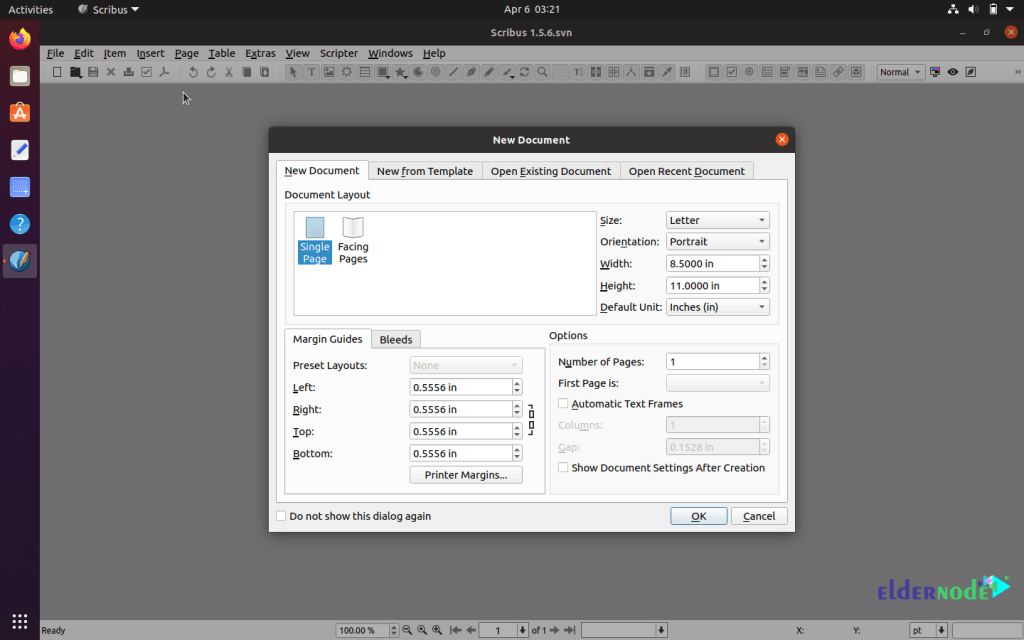Increase the Left margin with the stepper
This screenshot has width=1024, height=640.
(x=517, y=383)
